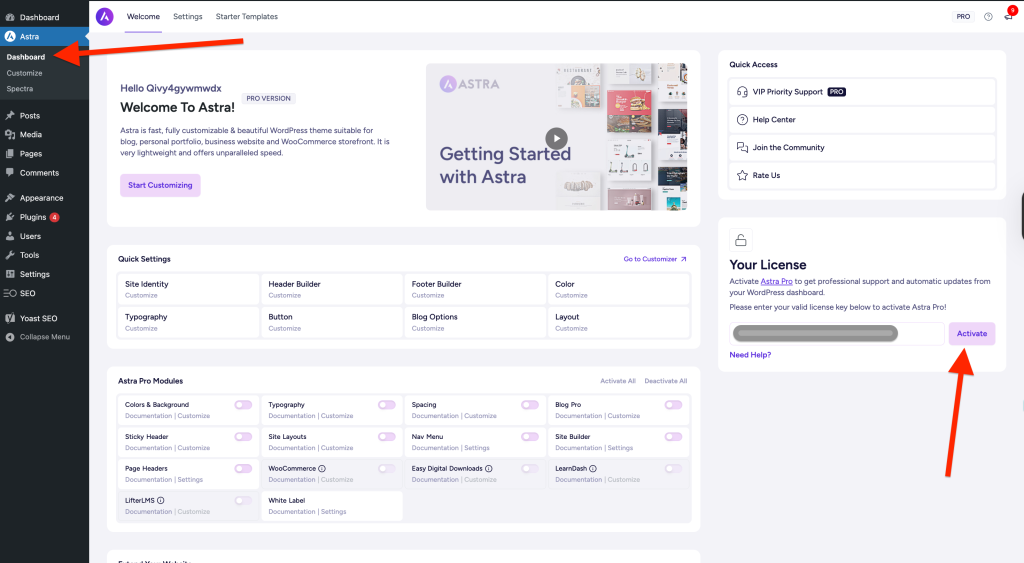Toggle the Colors & Background module
This screenshot has height=563, width=1024.
[x=243, y=405]
